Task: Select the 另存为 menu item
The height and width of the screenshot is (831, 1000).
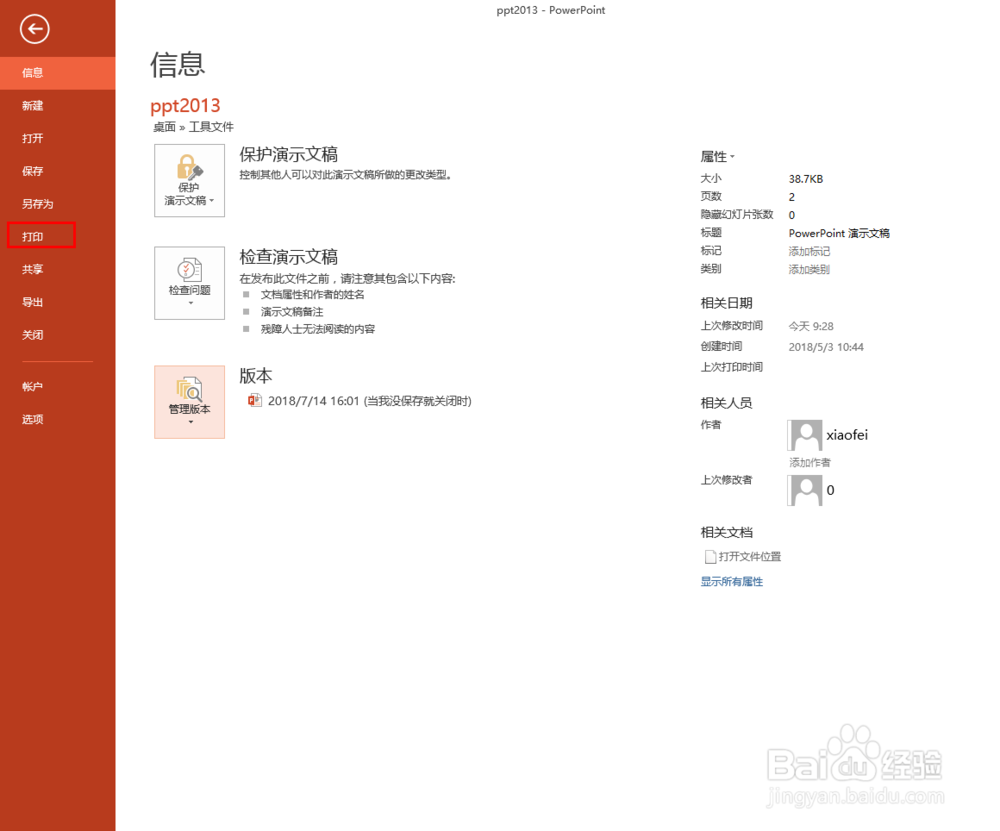Action: pyautogui.click(x=57, y=204)
